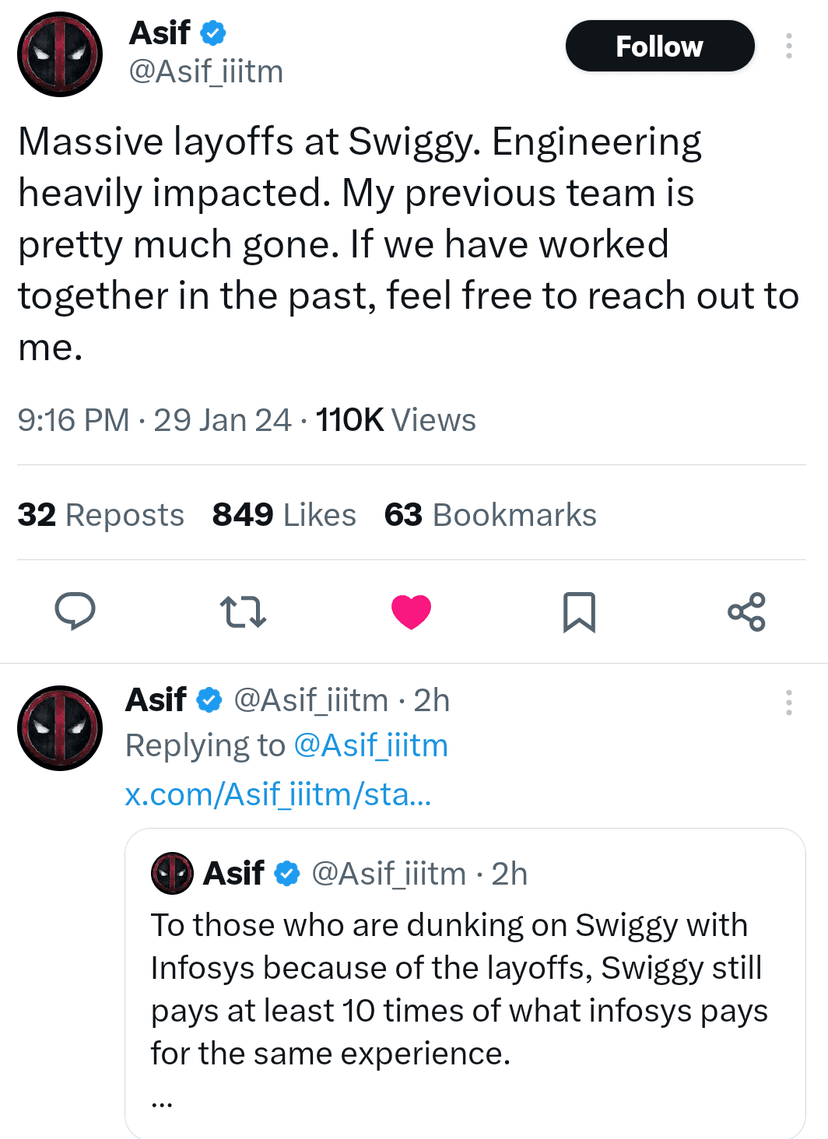Open the three-dot menu on the reply
The image size is (828, 1139).
(x=788, y=703)
